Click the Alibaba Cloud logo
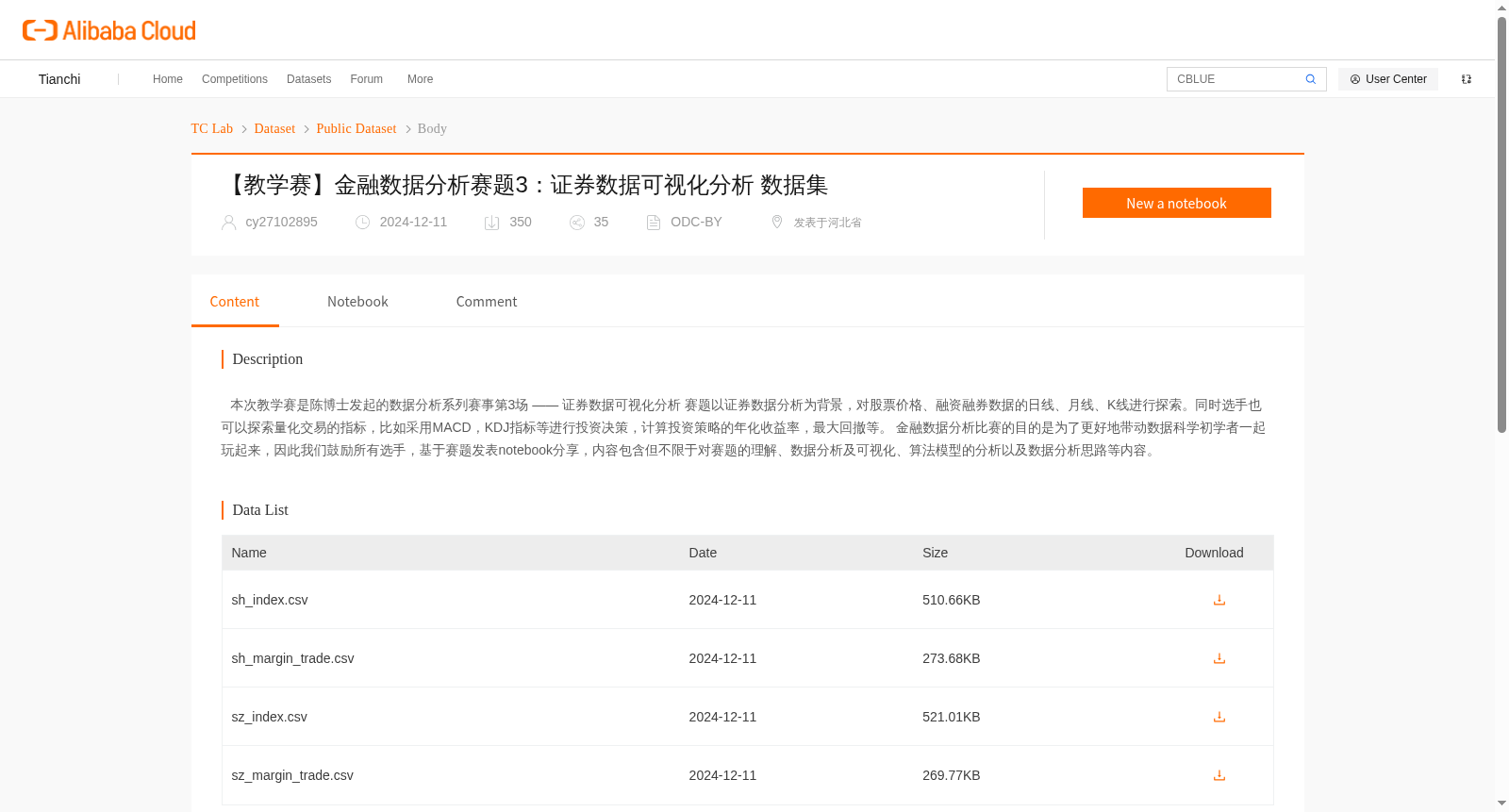Image resolution: width=1509 pixels, height=812 pixels. pos(109,31)
